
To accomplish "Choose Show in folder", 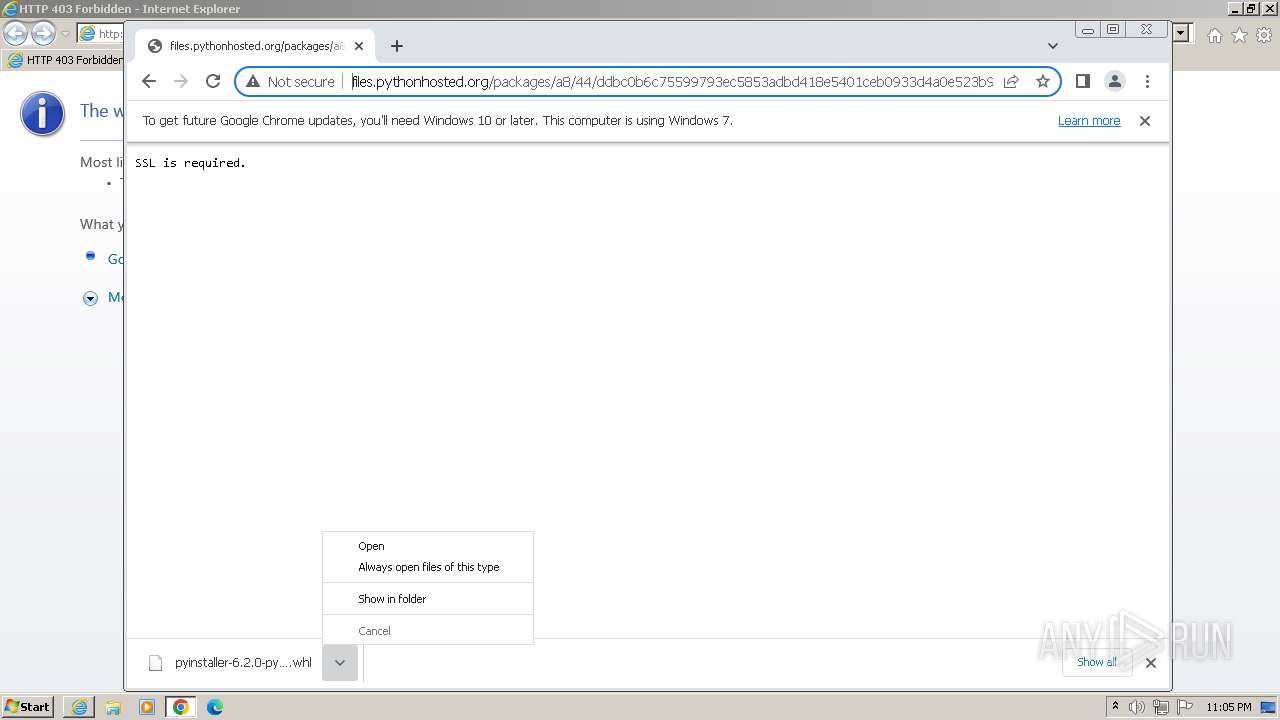I will (x=428, y=599).
